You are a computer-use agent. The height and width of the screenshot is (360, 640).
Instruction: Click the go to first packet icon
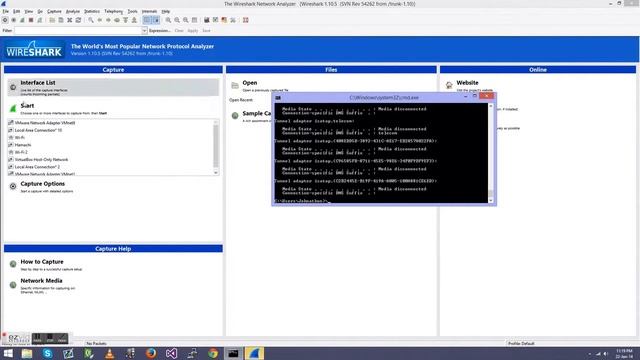pyautogui.click(x=125, y=20)
